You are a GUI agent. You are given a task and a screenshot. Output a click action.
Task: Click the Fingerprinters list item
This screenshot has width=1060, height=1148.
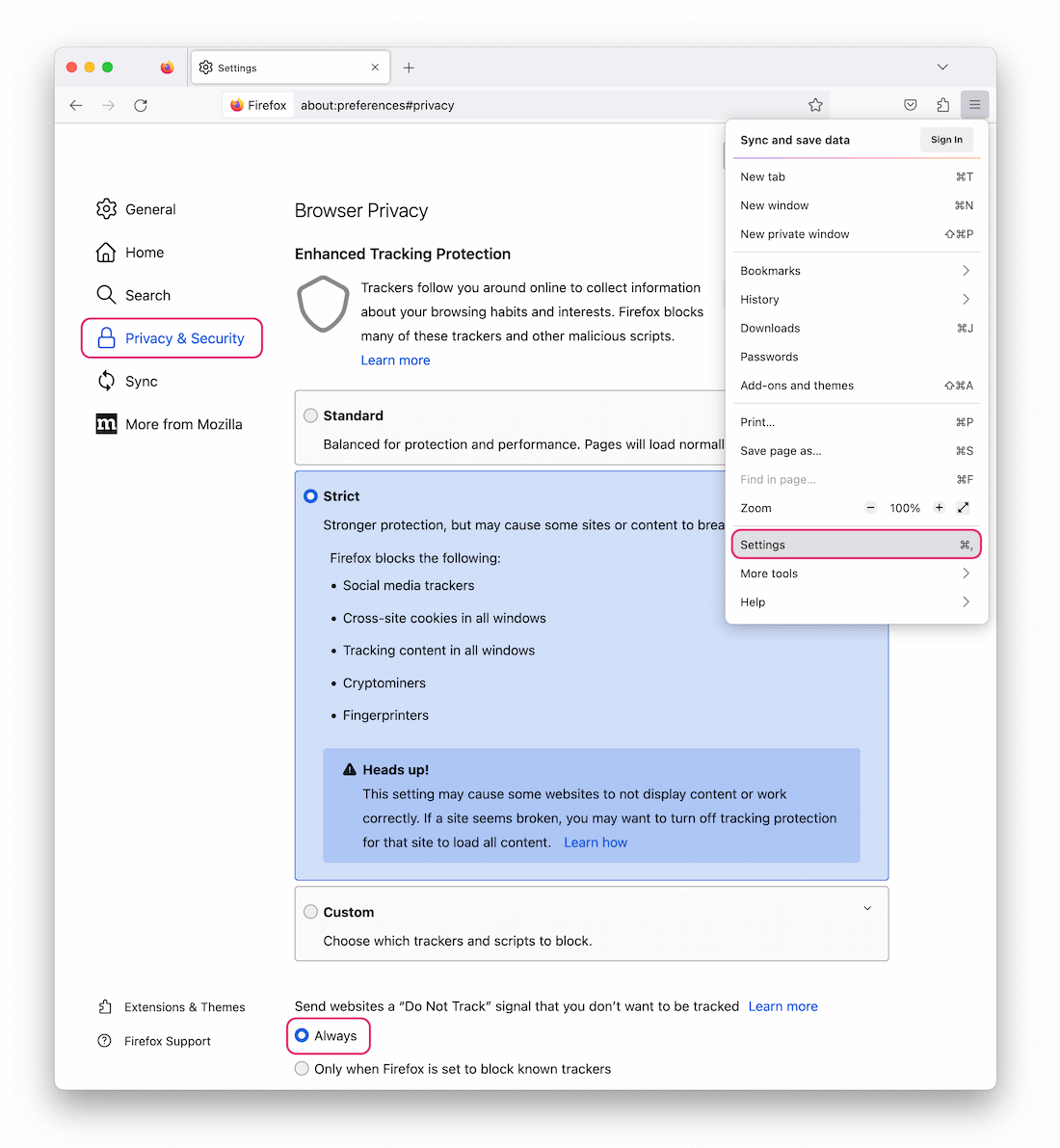[x=385, y=715]
